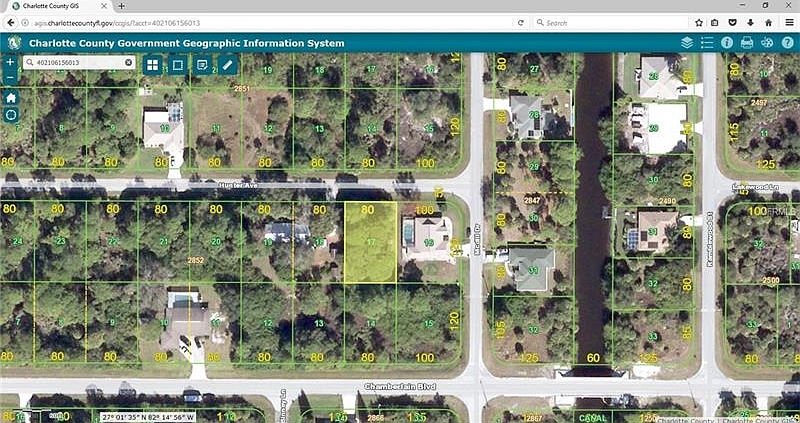Click block number 2490 label
Viewport: 800px width, 423px height.
point(667,201)
